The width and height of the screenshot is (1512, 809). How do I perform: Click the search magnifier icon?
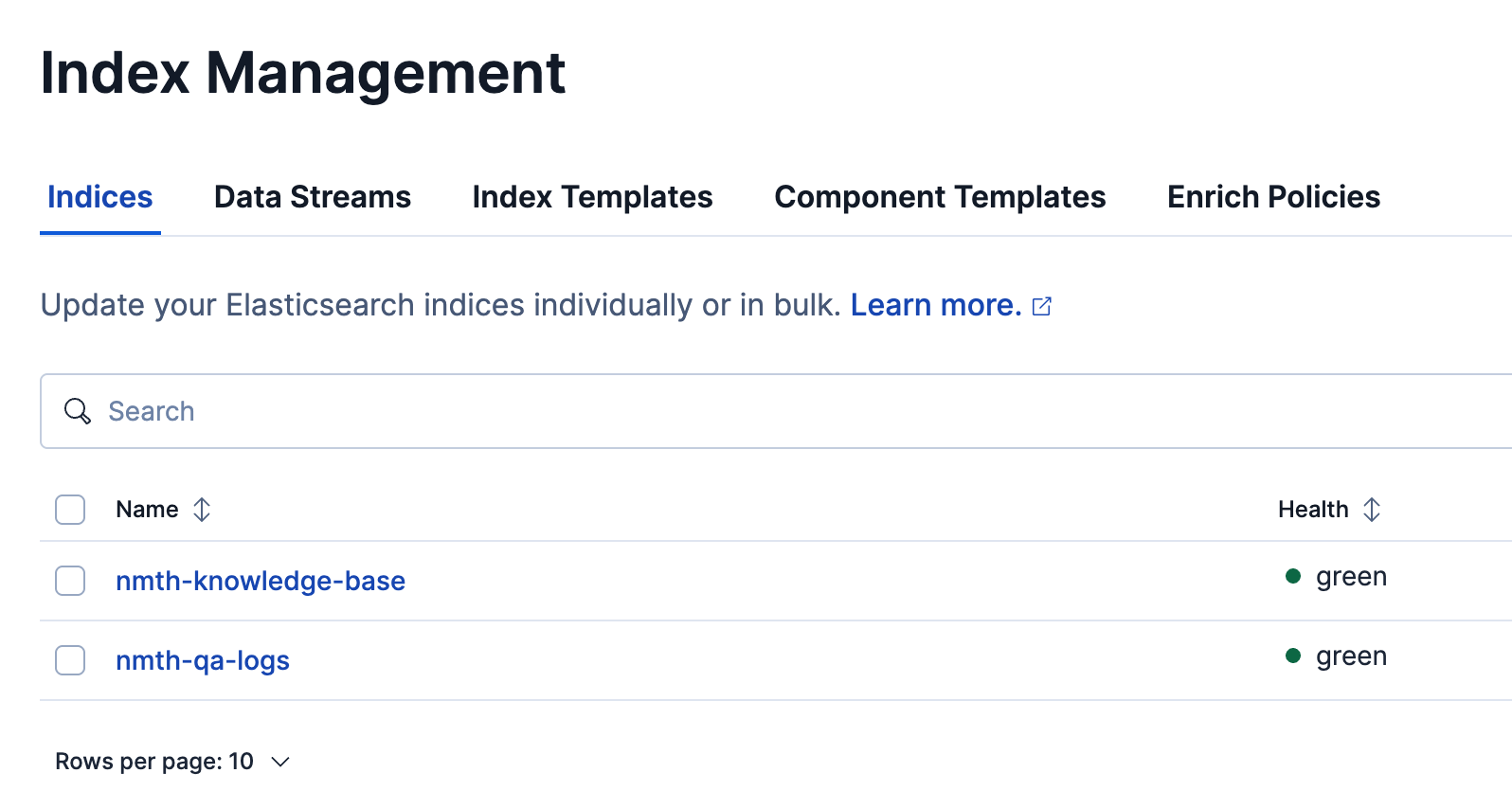click(x=77, y=411)
